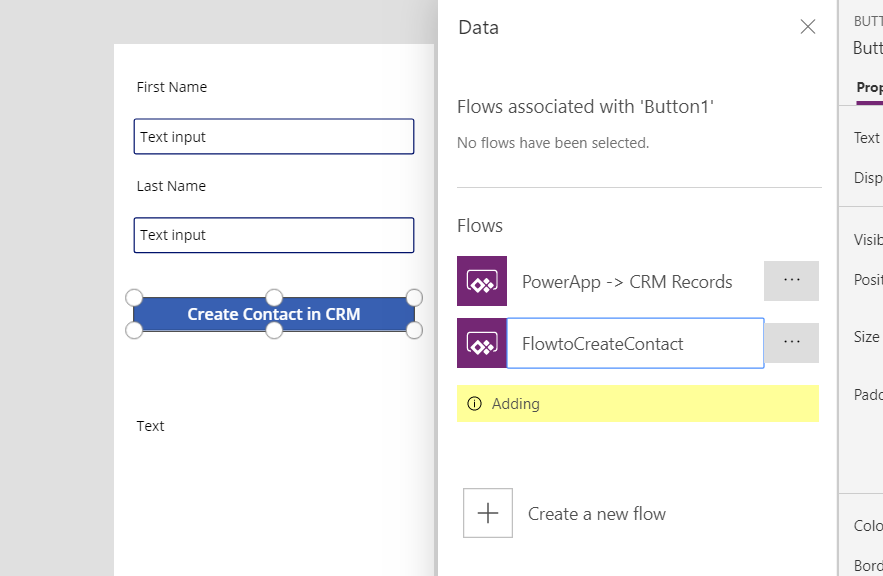Click the FlowtoCreateContact purple flow icon
Image resolution: width=883 pixels, height=576 pixels.
[x=482, y=343]
